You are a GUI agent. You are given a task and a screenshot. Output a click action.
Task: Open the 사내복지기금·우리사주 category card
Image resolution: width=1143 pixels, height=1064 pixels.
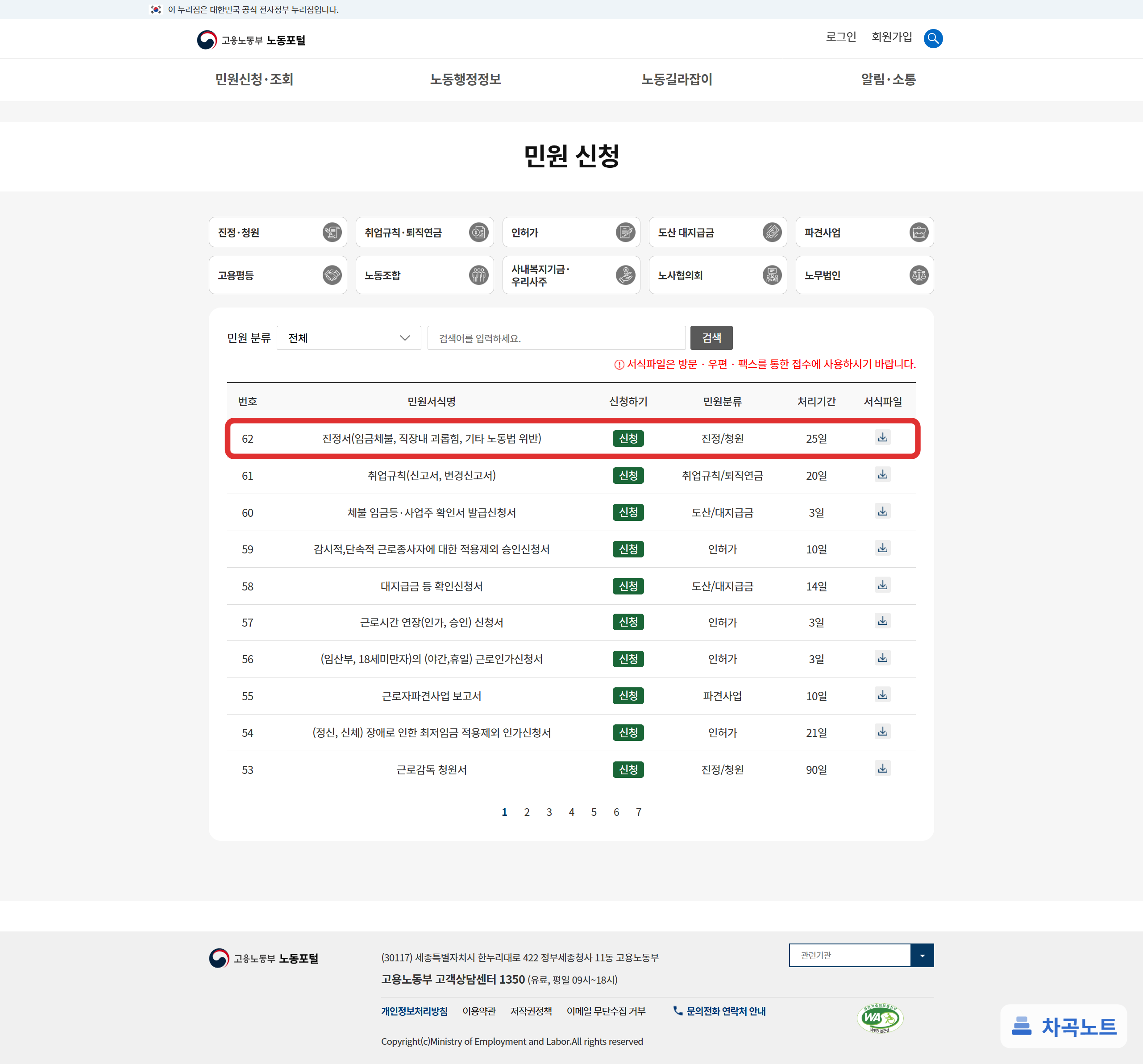click(571, 275)
